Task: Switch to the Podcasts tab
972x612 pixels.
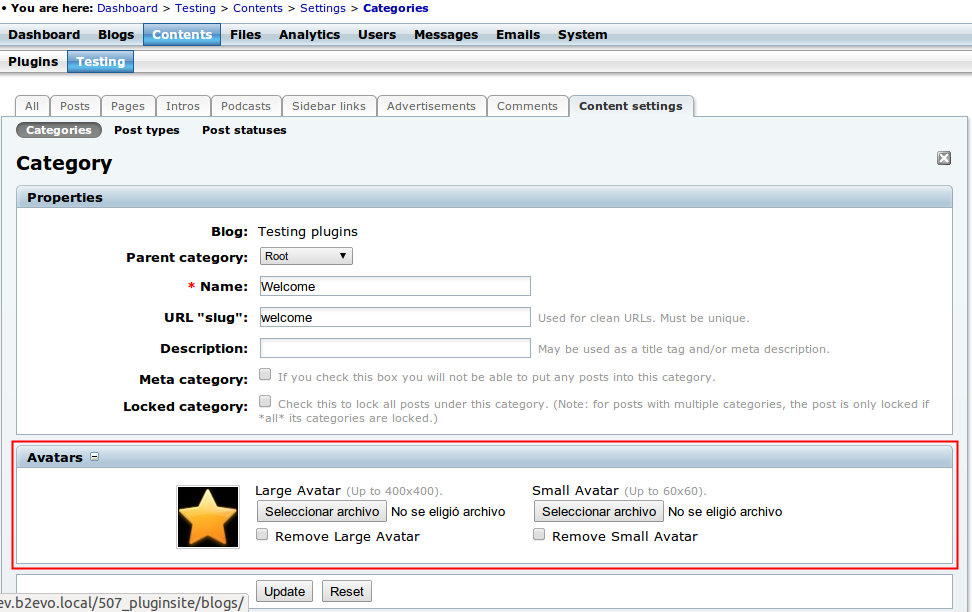Action: (x=245, y=106)
